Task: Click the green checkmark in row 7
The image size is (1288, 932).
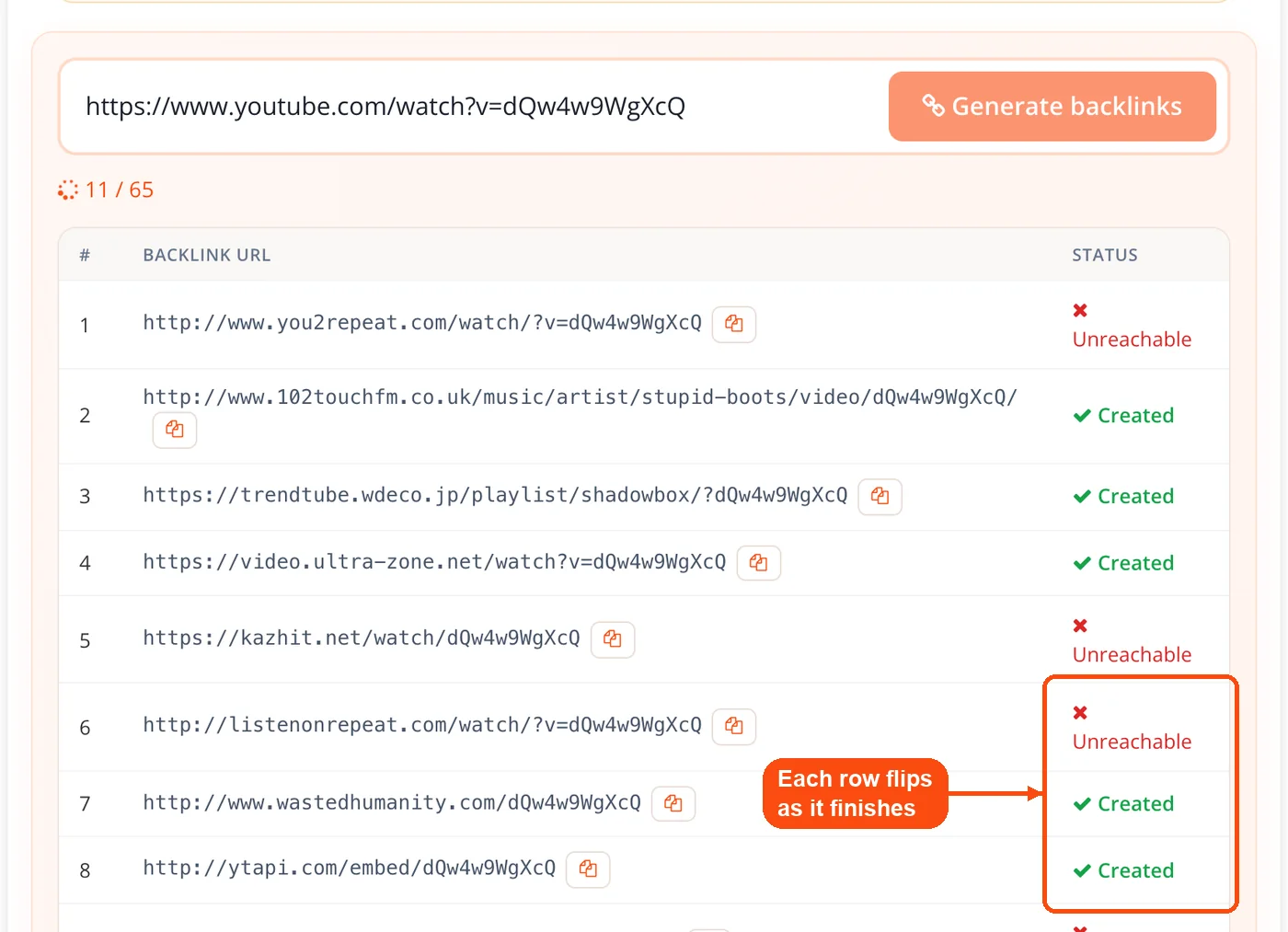Action: (1082, 804)
